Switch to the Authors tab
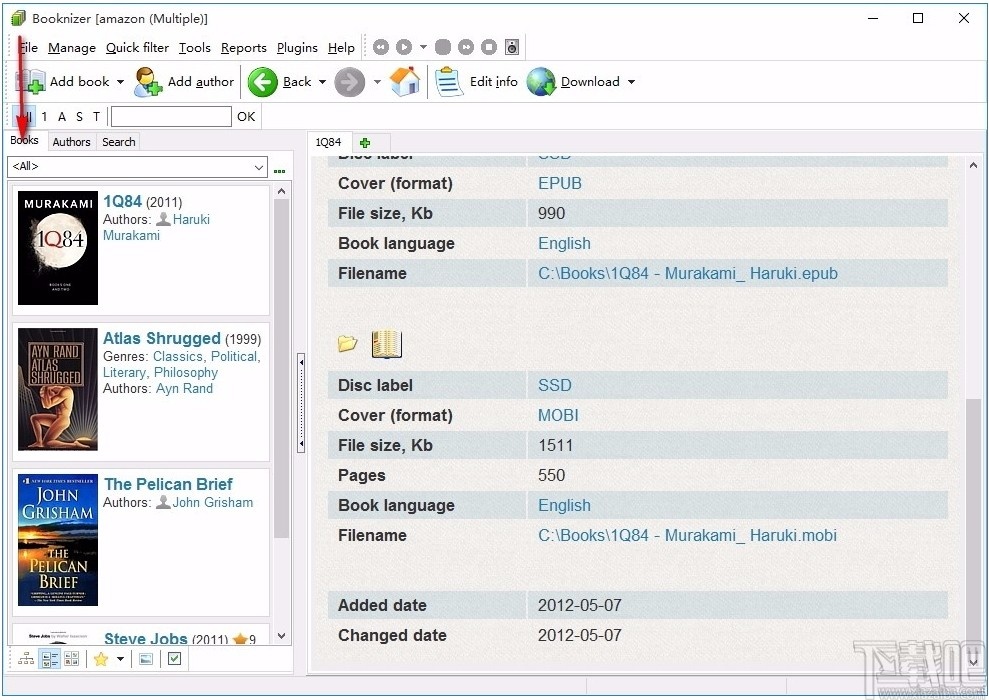The width and height of the screenshot is (989, 700). click(71, 142)
